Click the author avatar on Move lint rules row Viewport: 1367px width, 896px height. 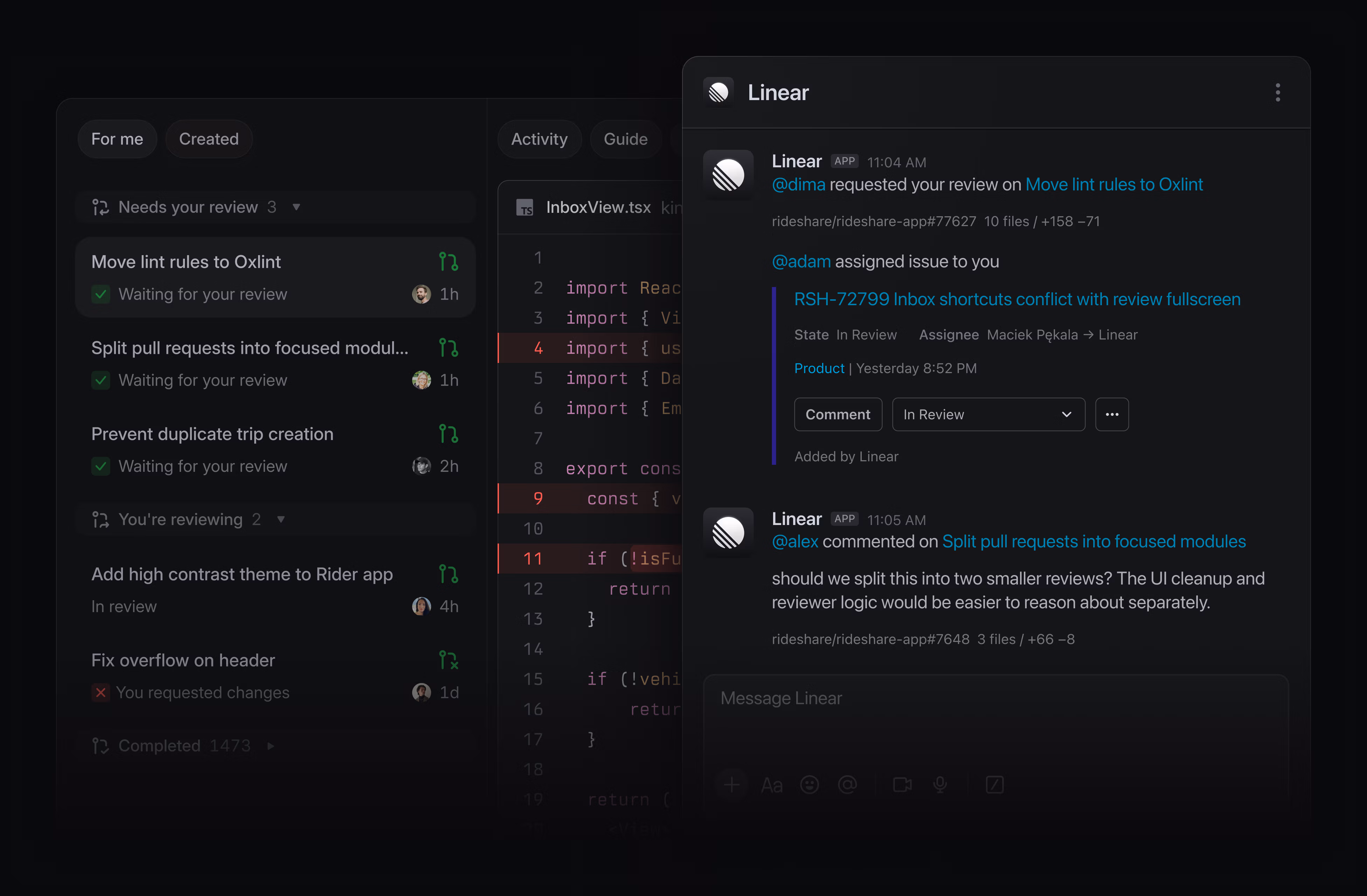tap(421, 294)
